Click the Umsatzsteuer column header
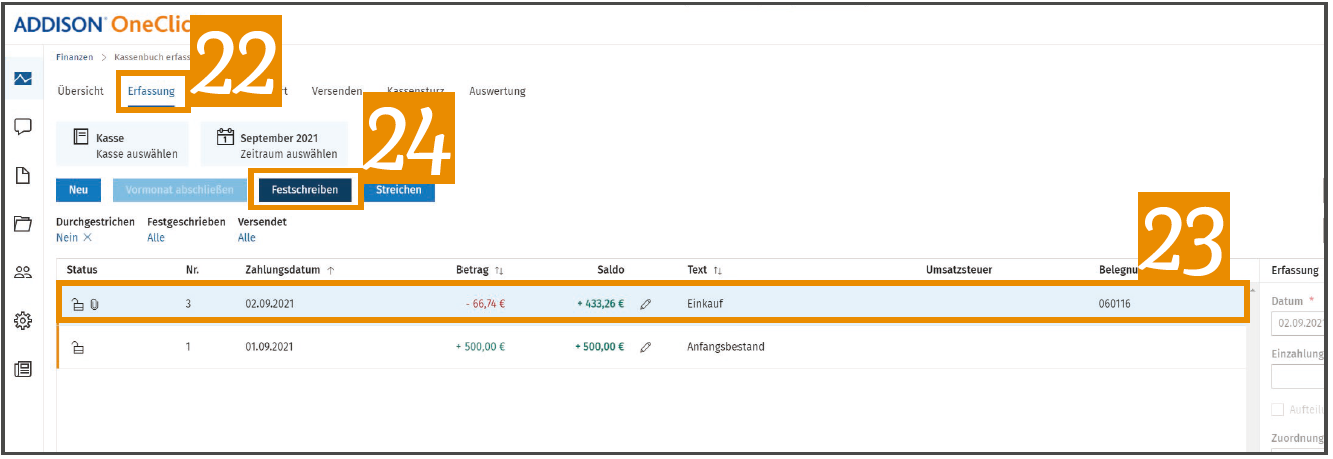This screenshot has width=1333, height=459. click(959, 270)
